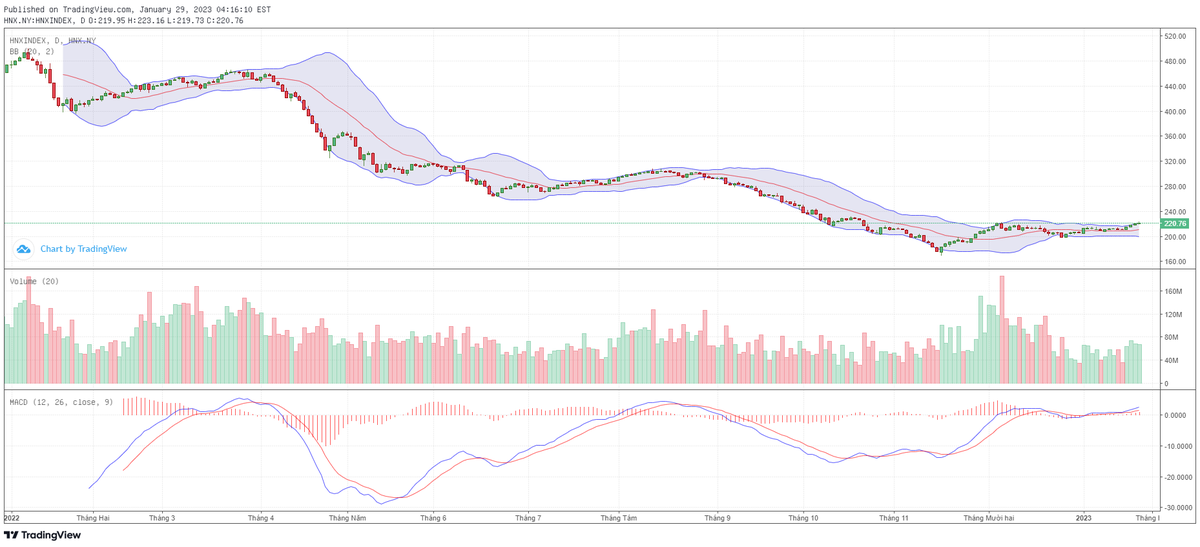Click the 'Tháng 3' time axis label
The width and height of the screenshot is (1200, 547).
pos(162,518)
